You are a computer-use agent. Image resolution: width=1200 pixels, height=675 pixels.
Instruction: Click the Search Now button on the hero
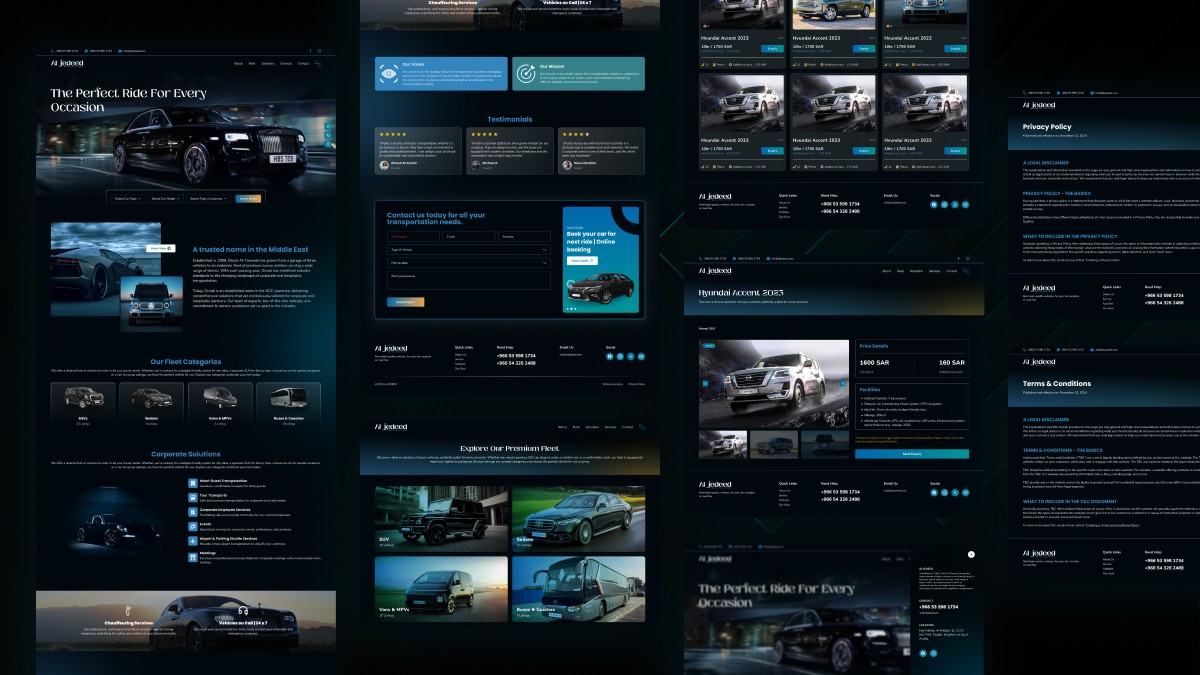[x=248, y=199]
